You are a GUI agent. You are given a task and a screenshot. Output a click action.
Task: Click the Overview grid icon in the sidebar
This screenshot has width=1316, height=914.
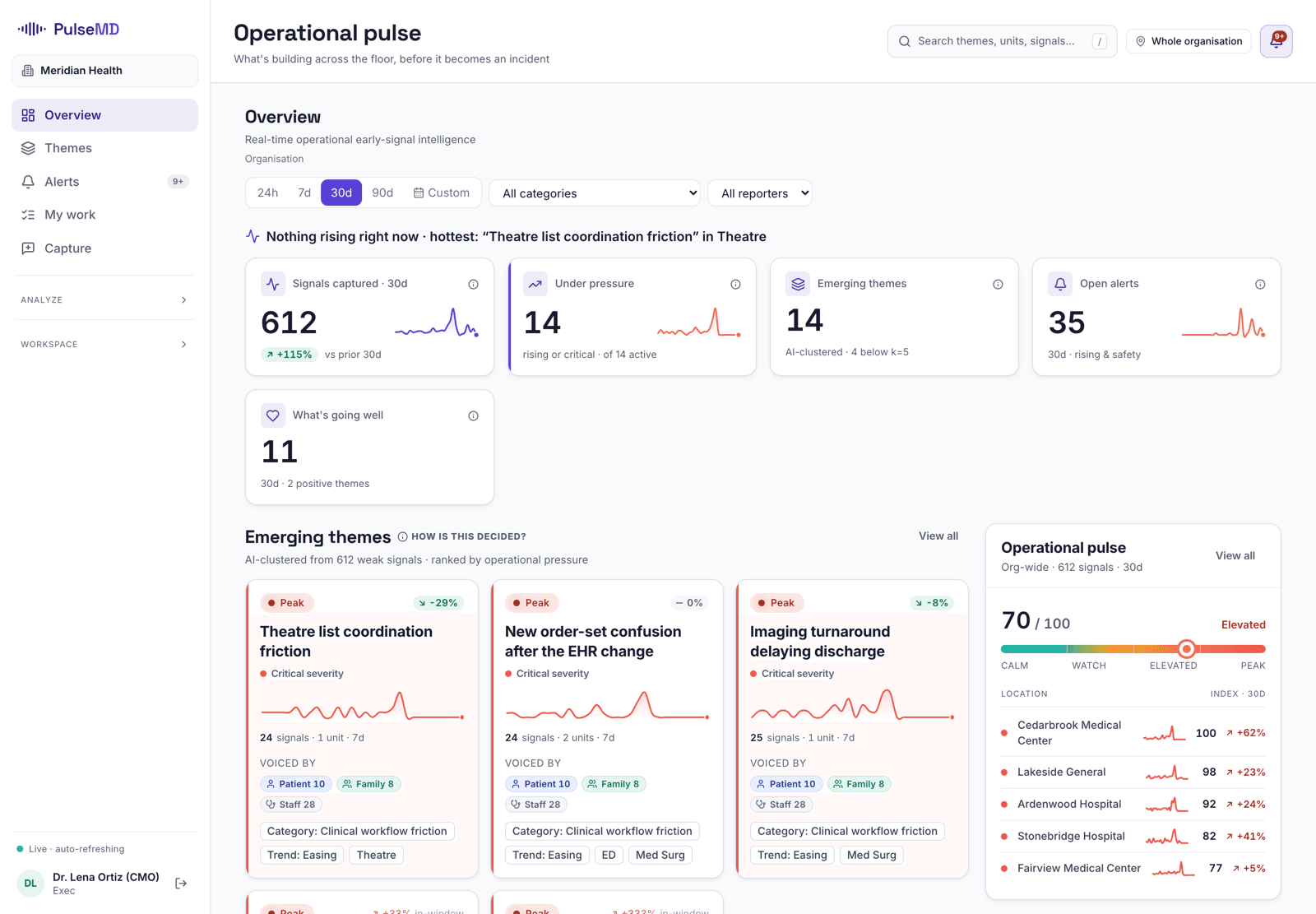pos(28,115)
